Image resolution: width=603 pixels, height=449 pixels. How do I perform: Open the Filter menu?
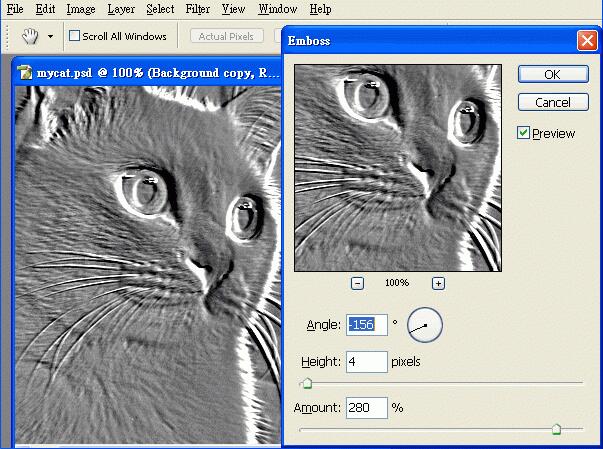click(197, 9)
